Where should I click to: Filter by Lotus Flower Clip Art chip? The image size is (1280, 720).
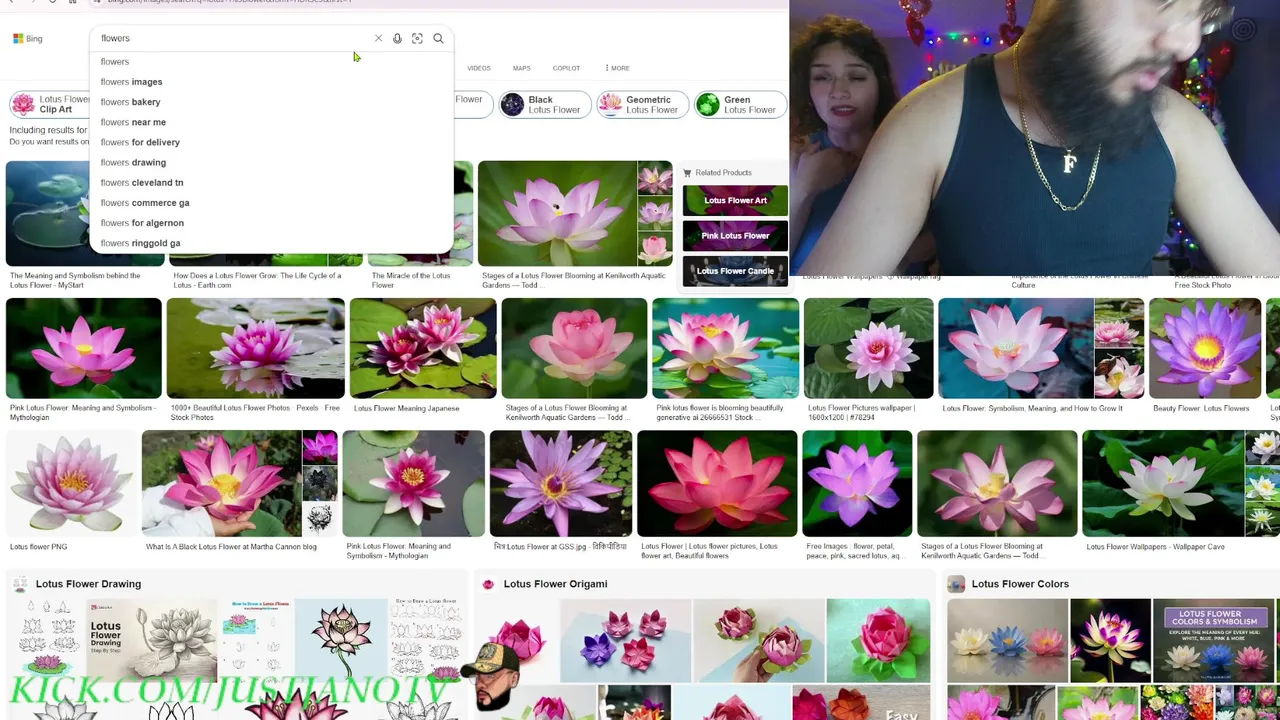(x=50, y=104)
